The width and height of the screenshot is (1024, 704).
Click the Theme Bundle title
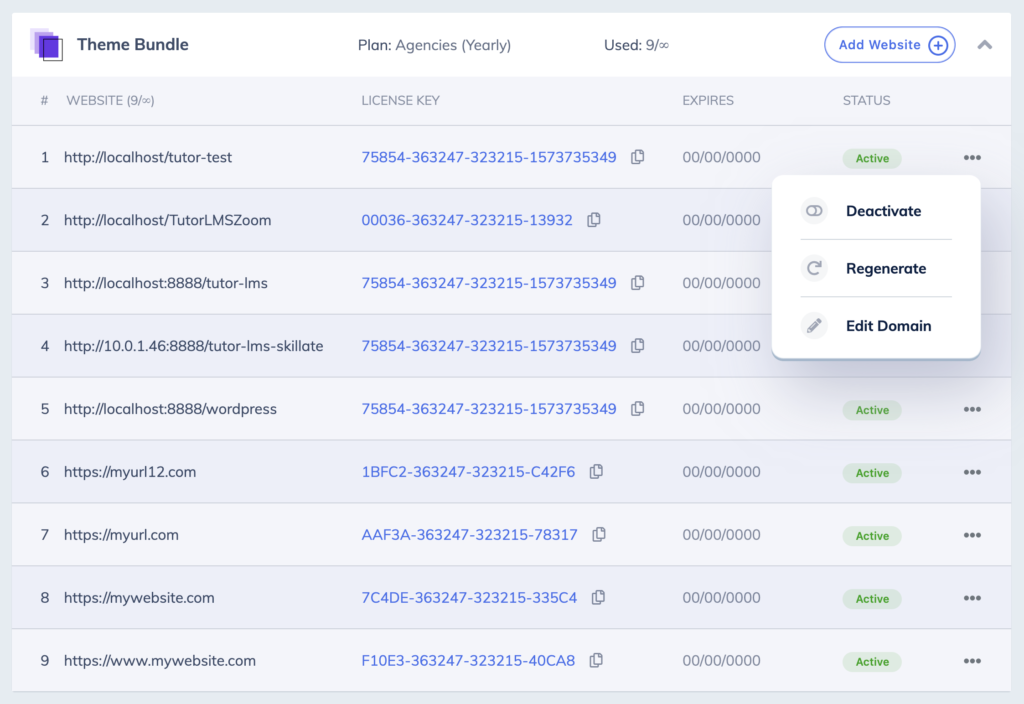133,44
